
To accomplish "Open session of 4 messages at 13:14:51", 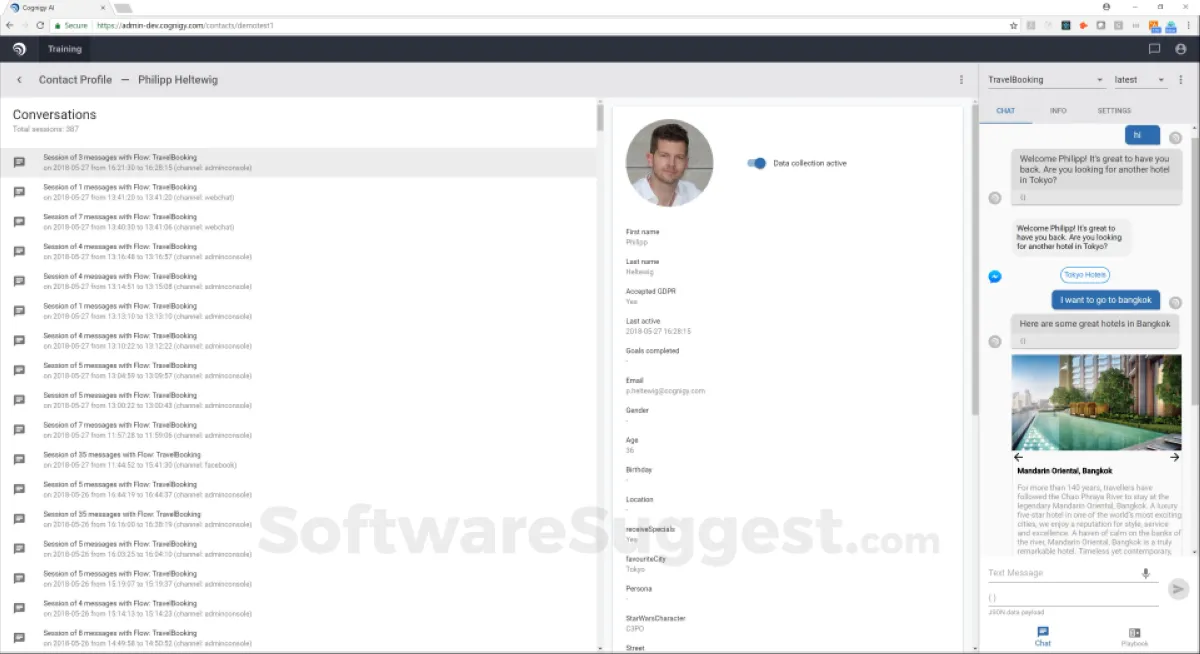I will (298, 281).
